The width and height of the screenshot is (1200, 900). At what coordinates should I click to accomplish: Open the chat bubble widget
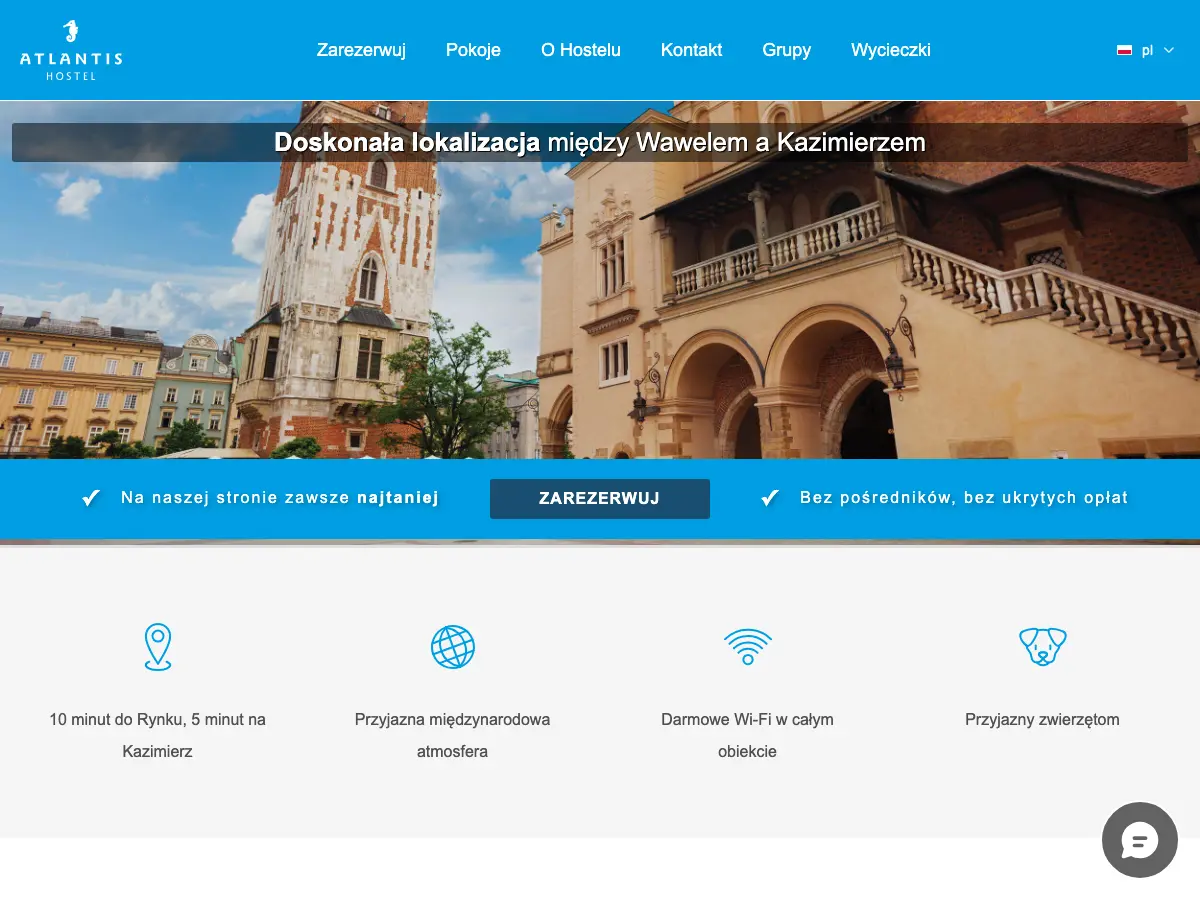[x=1140, y=840]
